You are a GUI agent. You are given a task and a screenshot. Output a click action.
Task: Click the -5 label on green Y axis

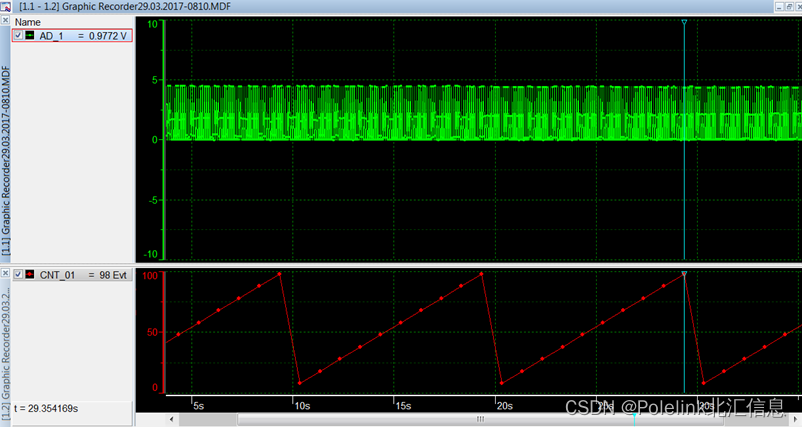point(153,200)
